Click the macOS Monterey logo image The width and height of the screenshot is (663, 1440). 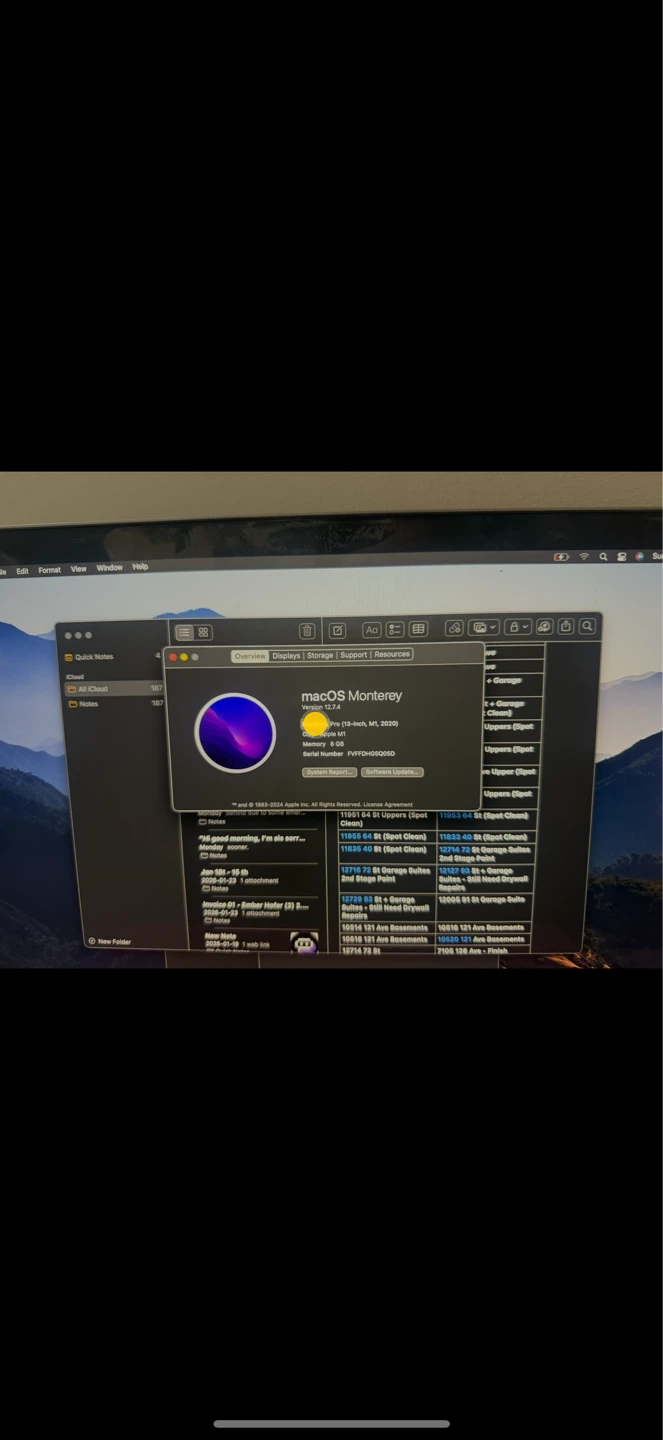(x=235, y=733)
